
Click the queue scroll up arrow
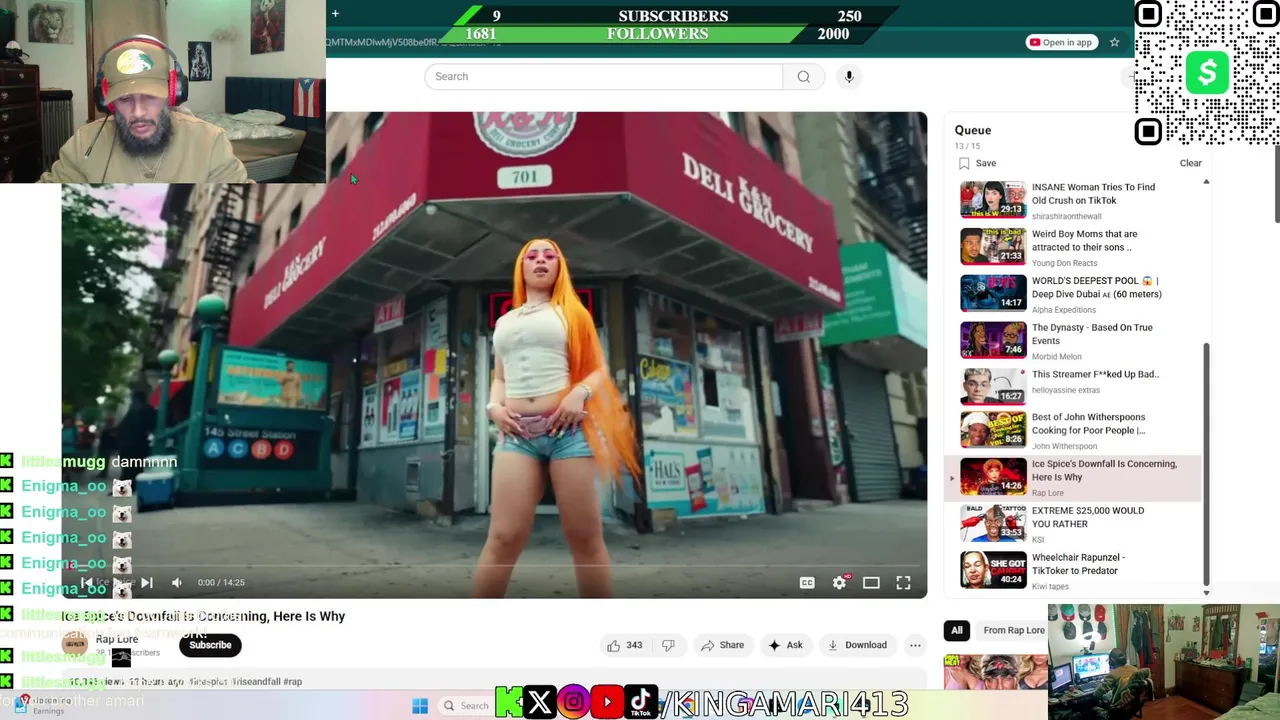pyautogui.click(x=1206, y=181)
